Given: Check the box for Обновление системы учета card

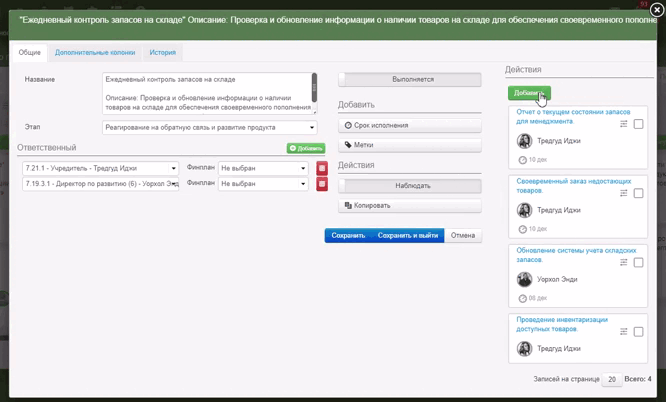Looking at the screenshot, I should [x=638, y=263].
